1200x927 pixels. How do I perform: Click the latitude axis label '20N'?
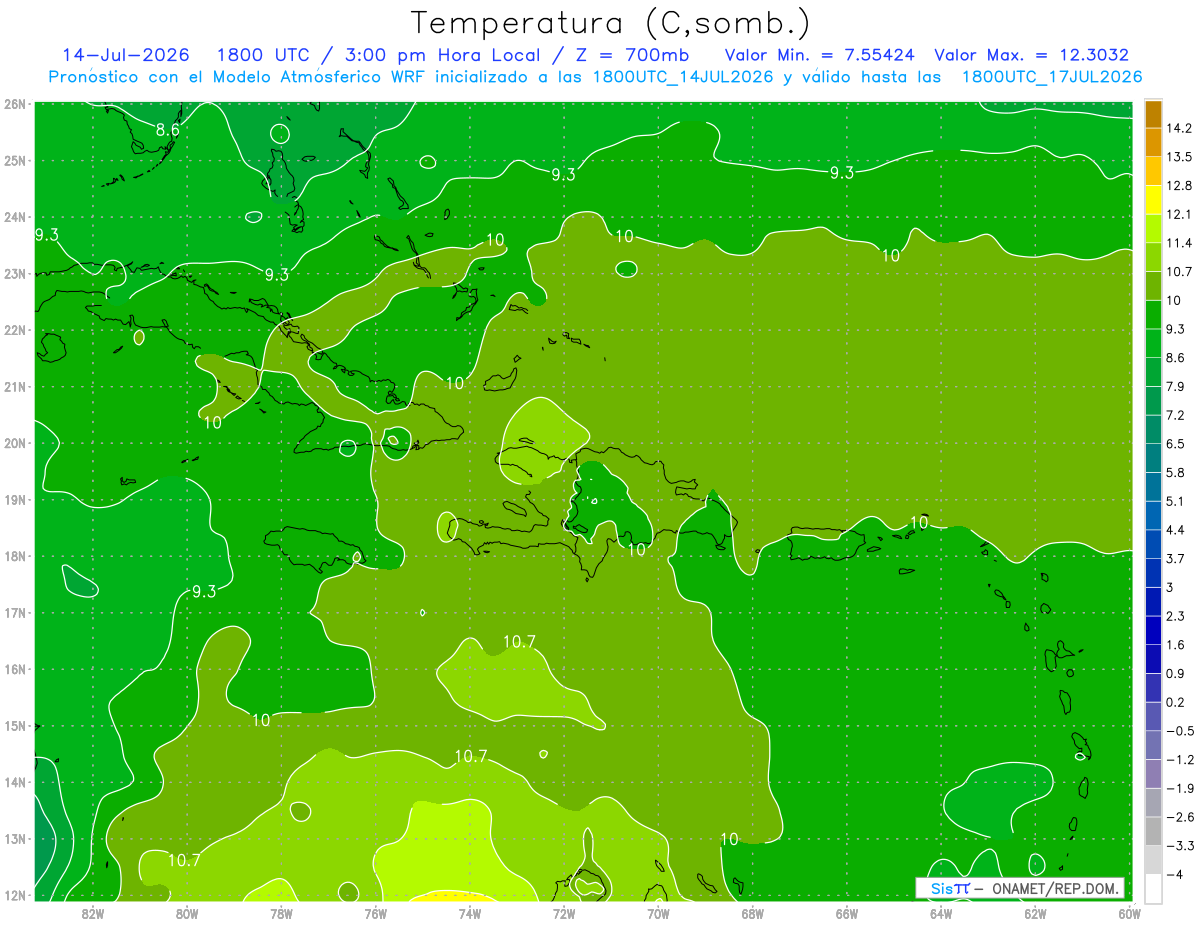pyautogui.click(x=15, y=443)
